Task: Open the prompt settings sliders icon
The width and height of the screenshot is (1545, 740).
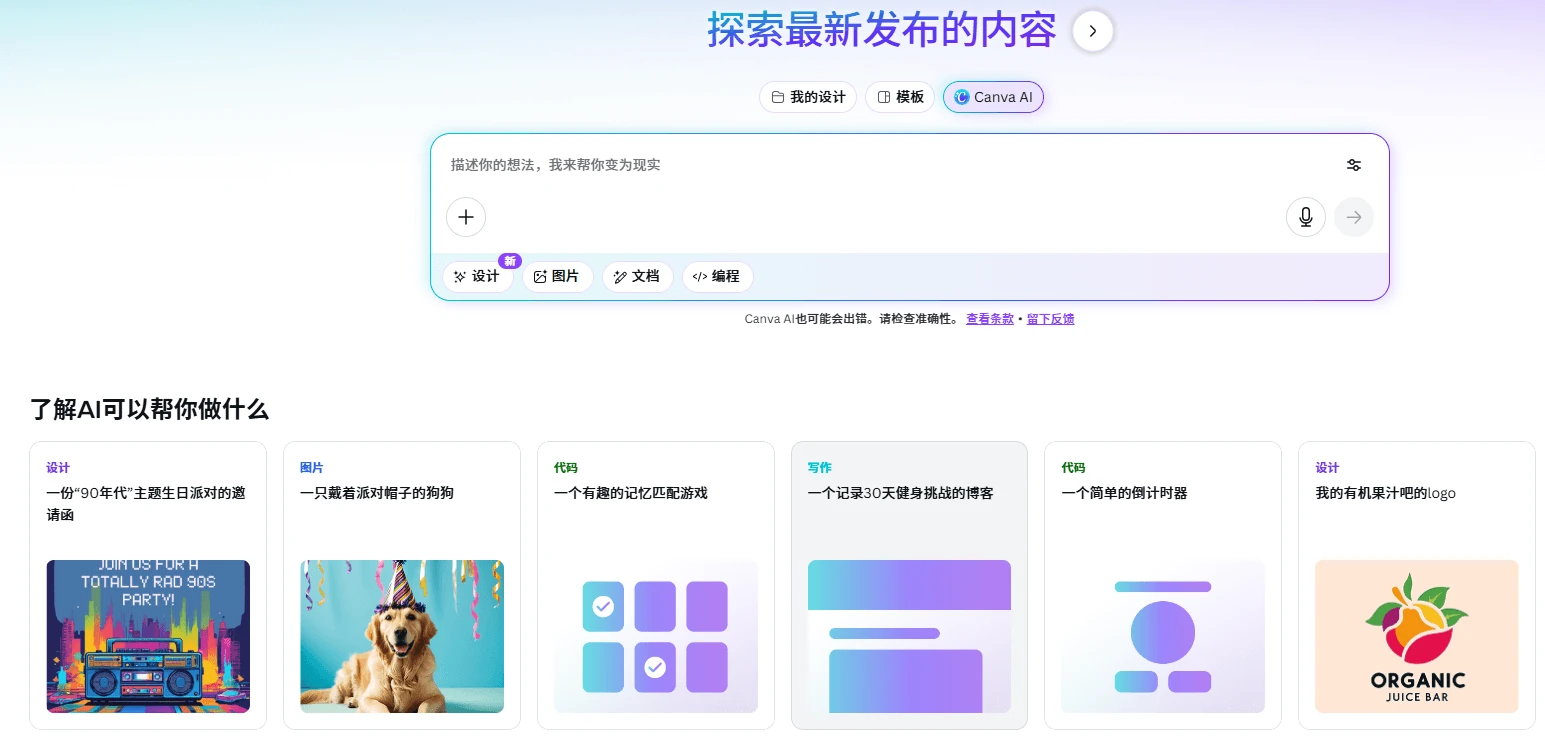Action: tap(1354, 165)
